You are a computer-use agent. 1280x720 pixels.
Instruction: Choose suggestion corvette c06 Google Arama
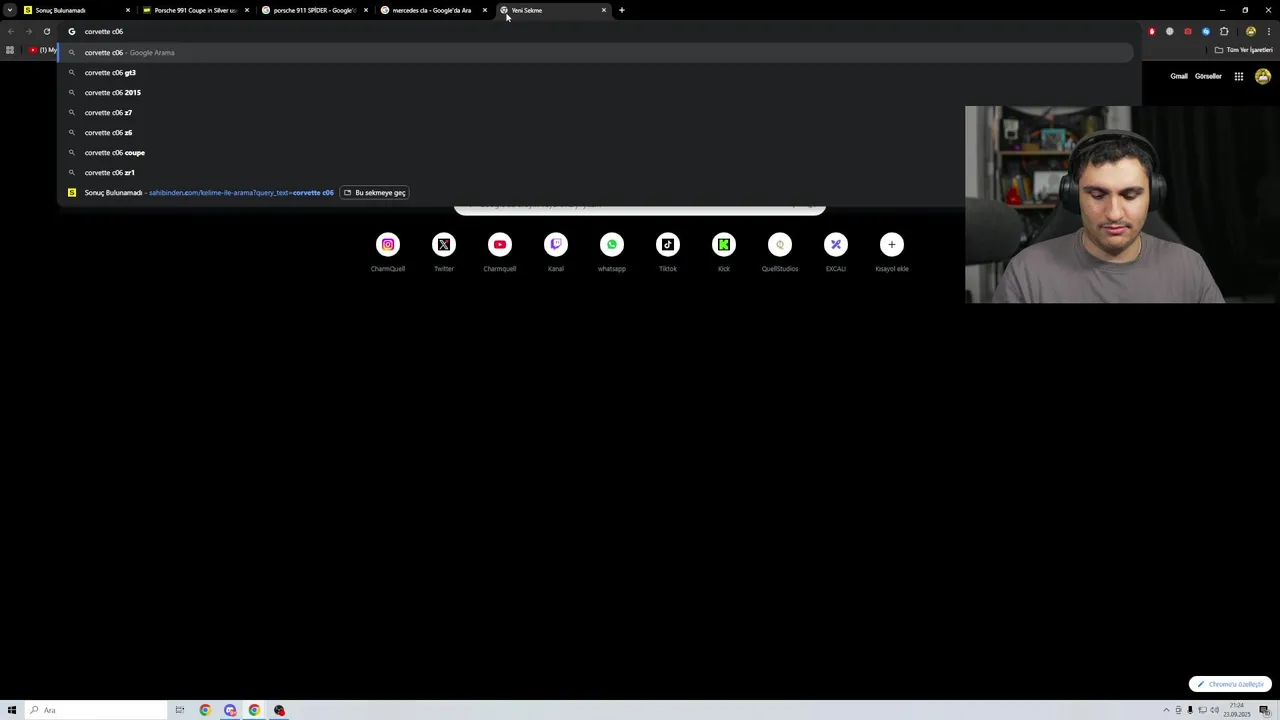pyautogui.click(x=596, y=52)
